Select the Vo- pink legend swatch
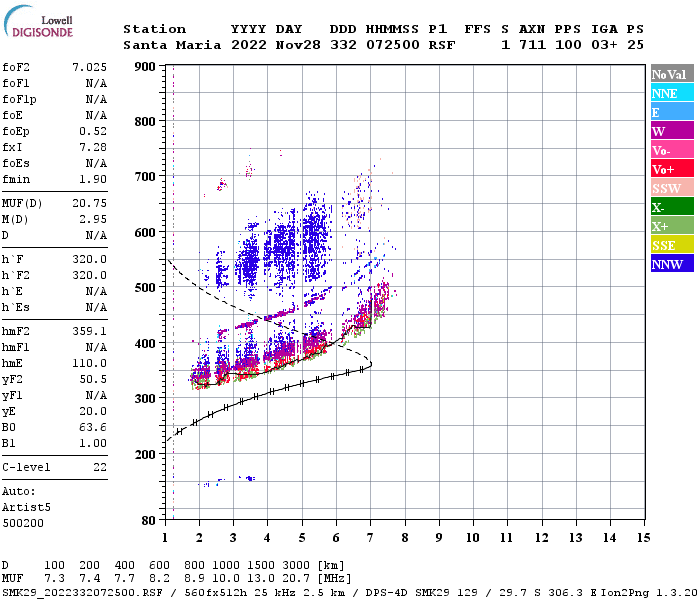Viewport: 700px width, 600px height. tap(672, 150)
